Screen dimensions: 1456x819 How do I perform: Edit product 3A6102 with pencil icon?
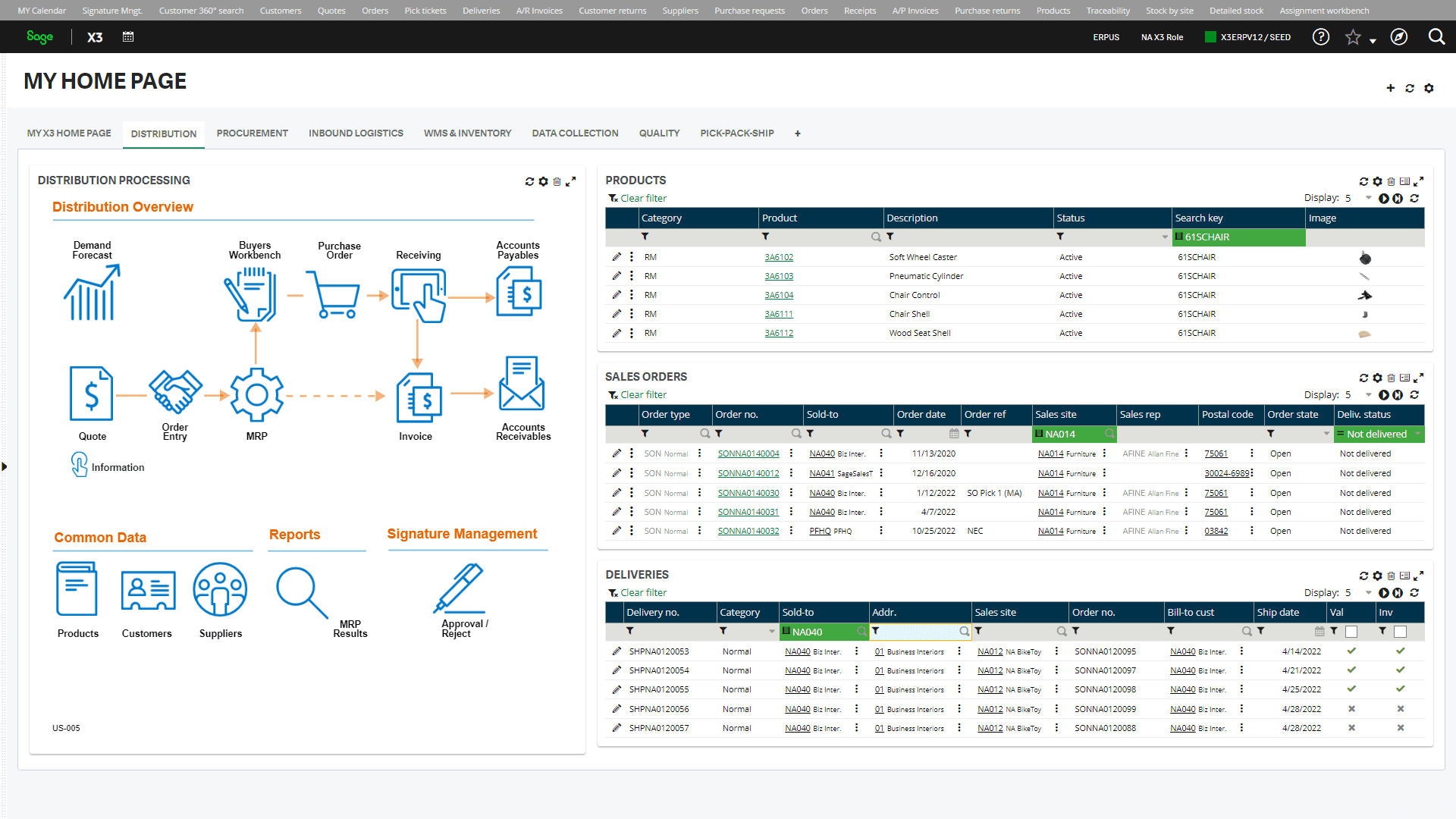(617, 257)
